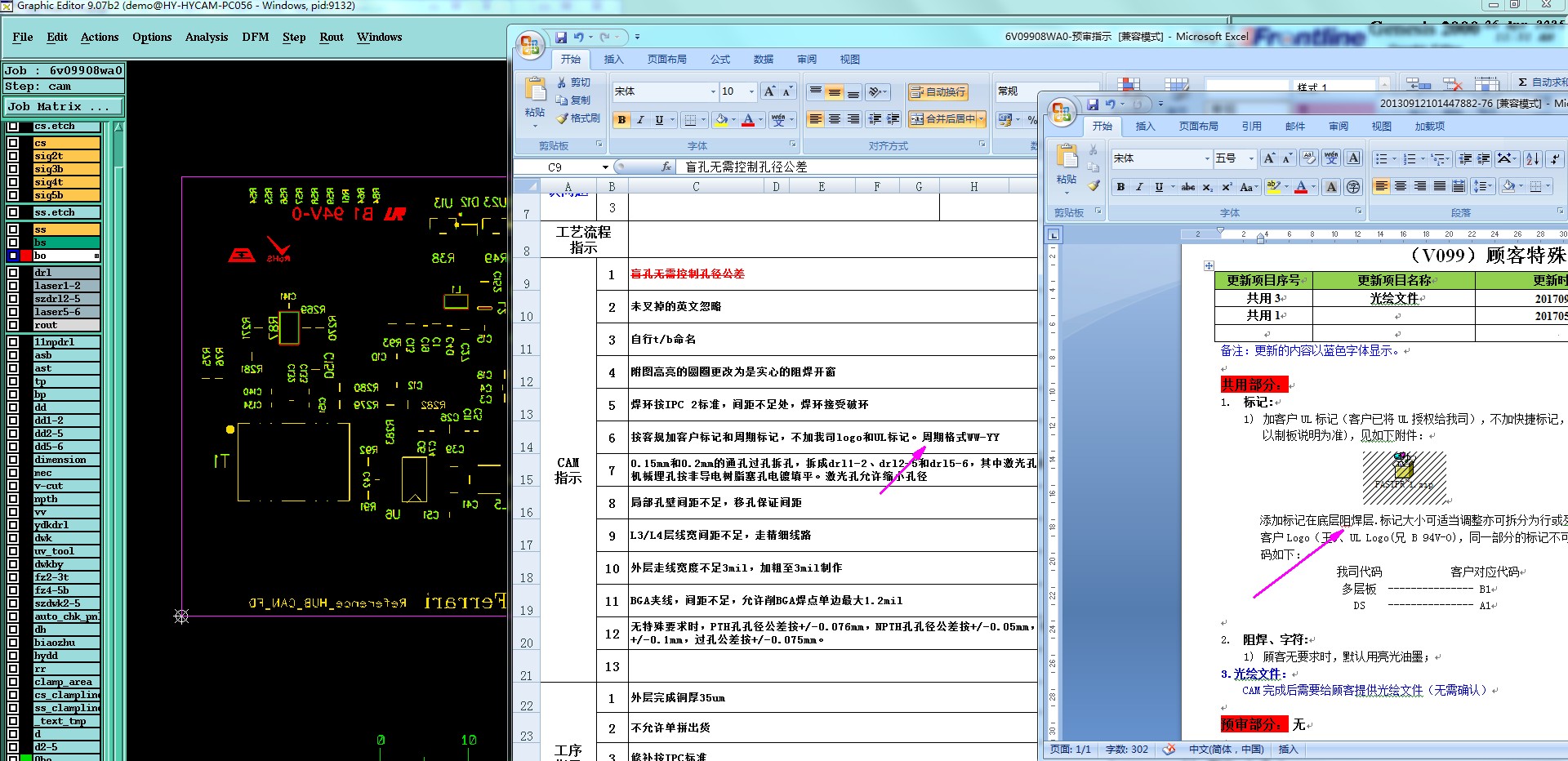Screen dimensions: 1568x761
Task: Sort paragraphs A-Z in Word
Action: pyautogui.click(x=1532, y=158)
